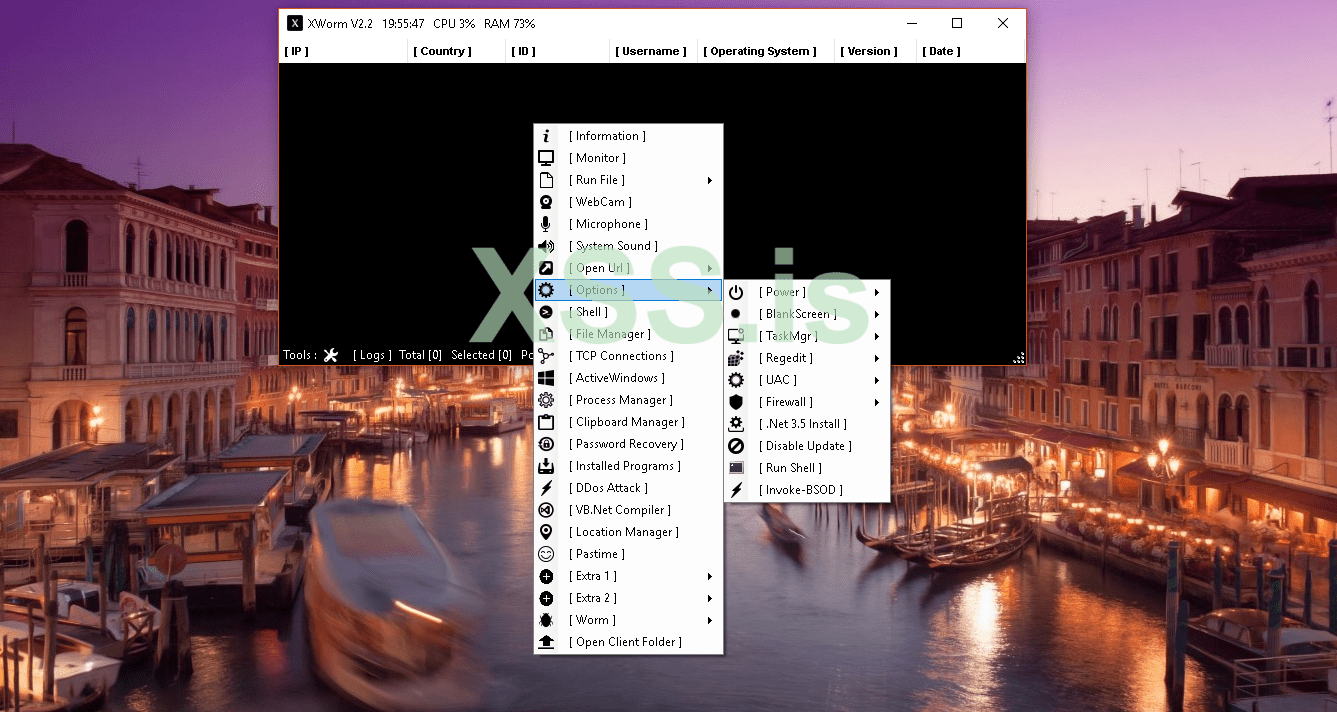
Task: Select the Monitor screen icon
Action: pos(546,158)
